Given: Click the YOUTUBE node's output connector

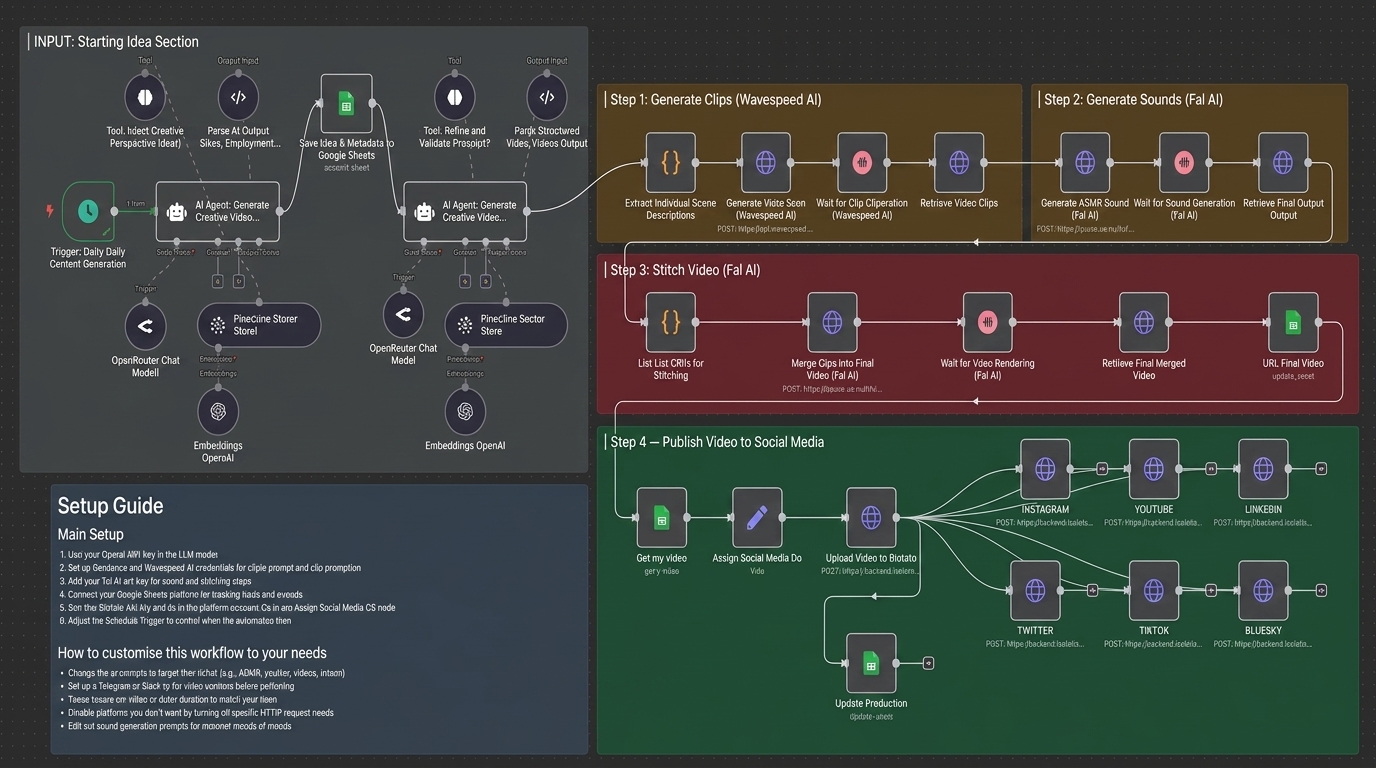Looking at the screenshot, I should pos(1211,468).
